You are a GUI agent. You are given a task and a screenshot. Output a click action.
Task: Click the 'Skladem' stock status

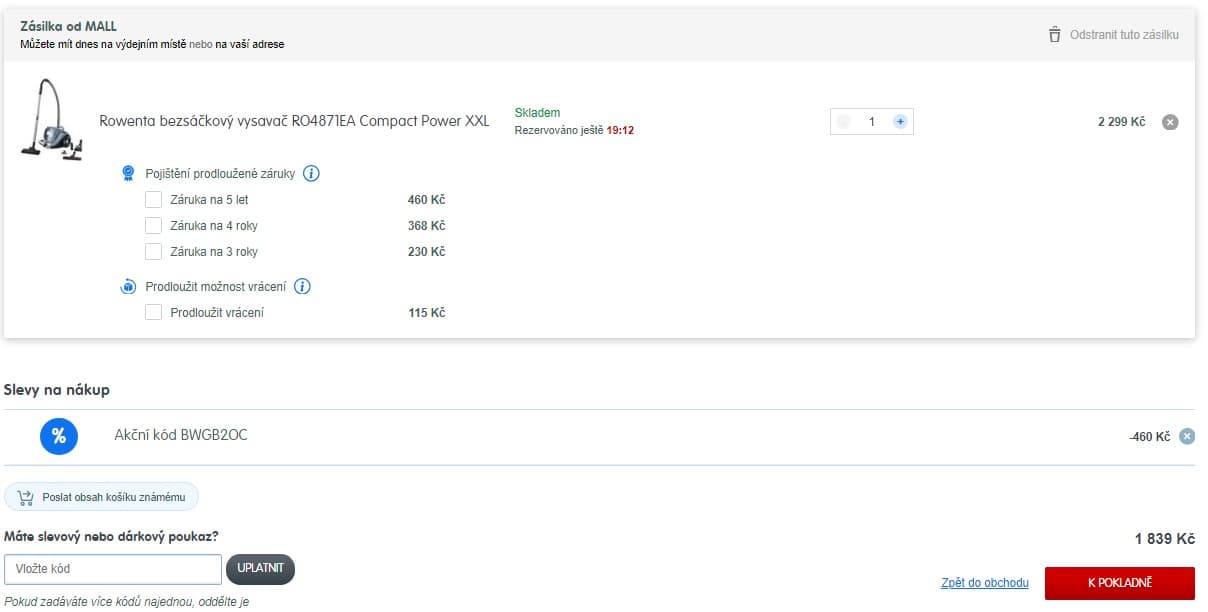(537, 113)
